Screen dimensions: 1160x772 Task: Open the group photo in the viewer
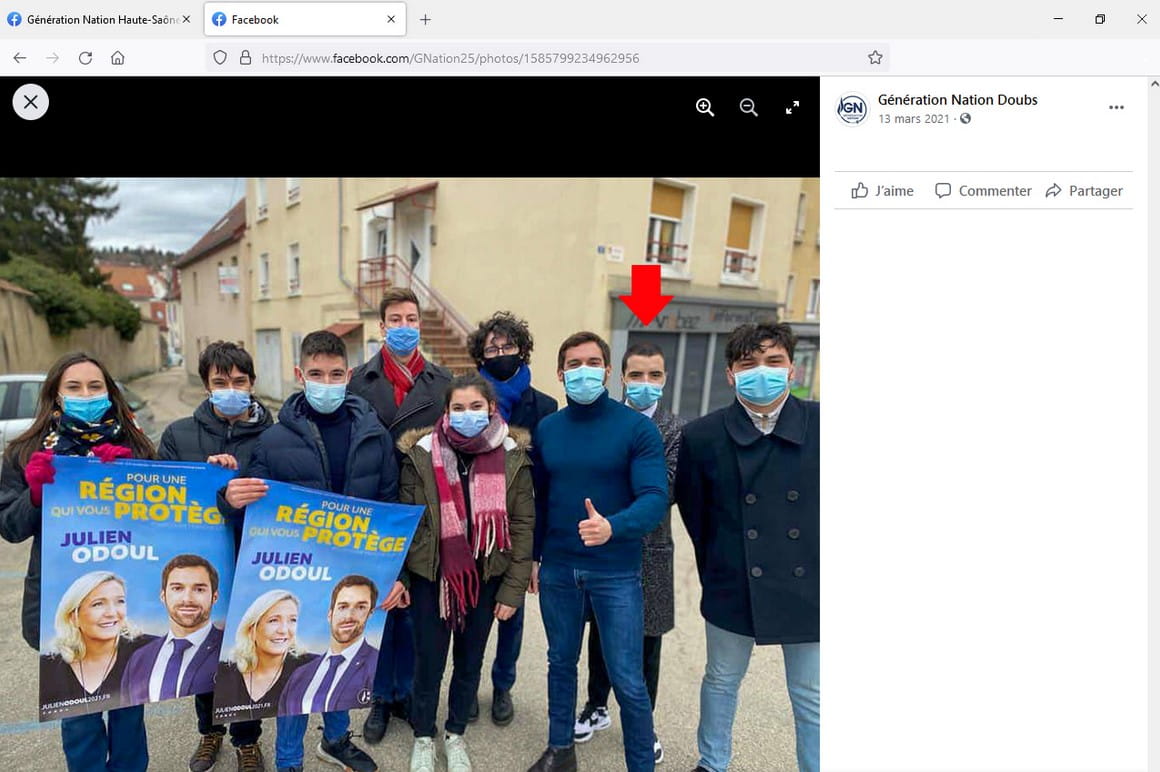410,475
